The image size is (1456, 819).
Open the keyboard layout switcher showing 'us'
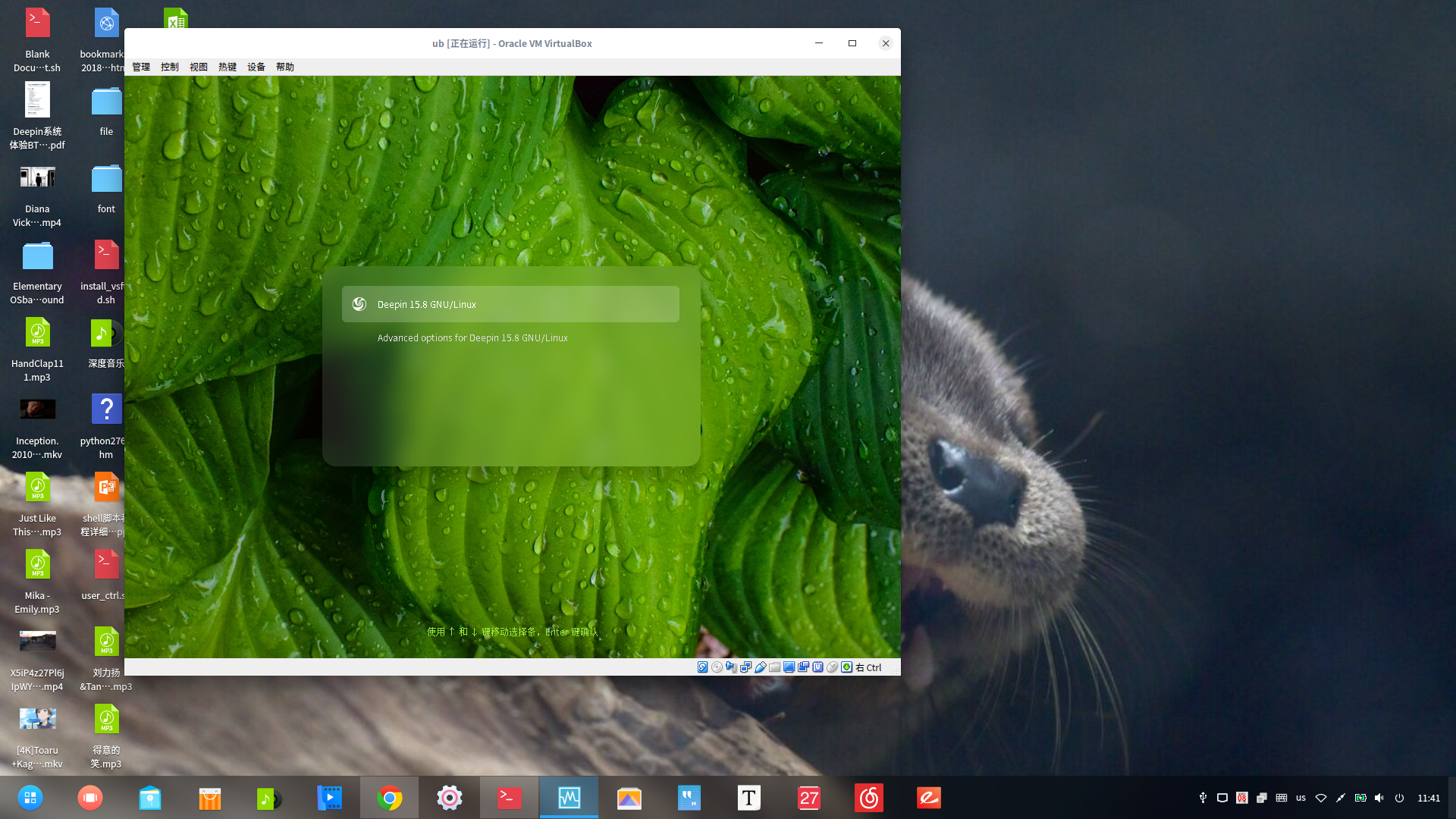(1300, 798)
